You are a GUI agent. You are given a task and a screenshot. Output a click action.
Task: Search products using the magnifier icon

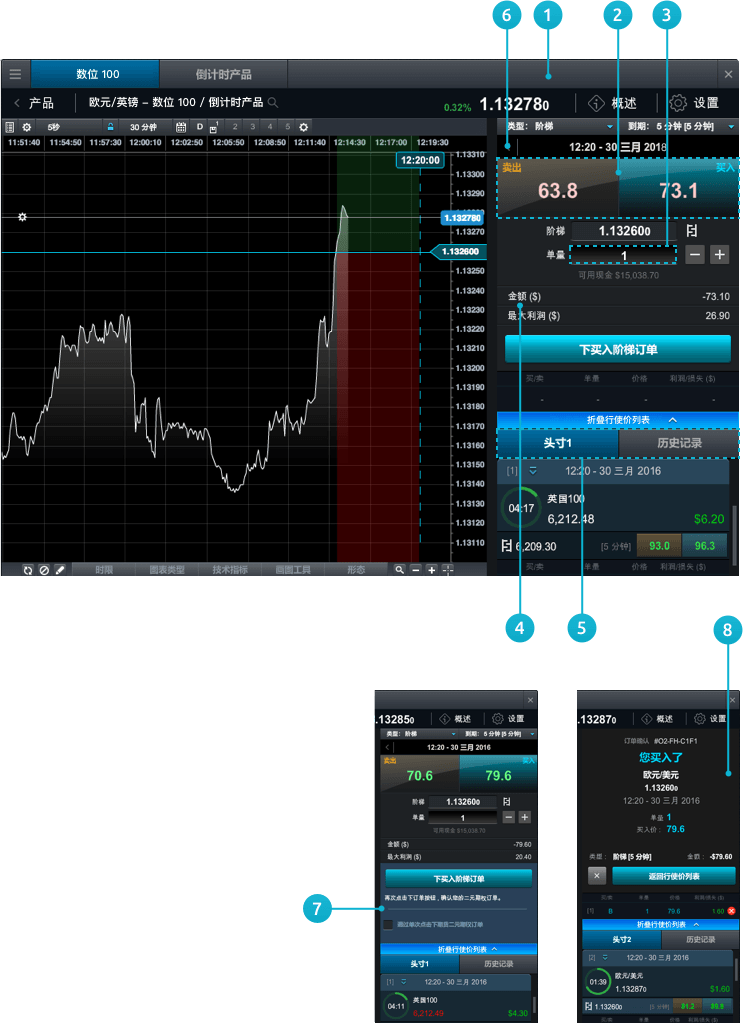pyautogui.click(x=273, y=102)
